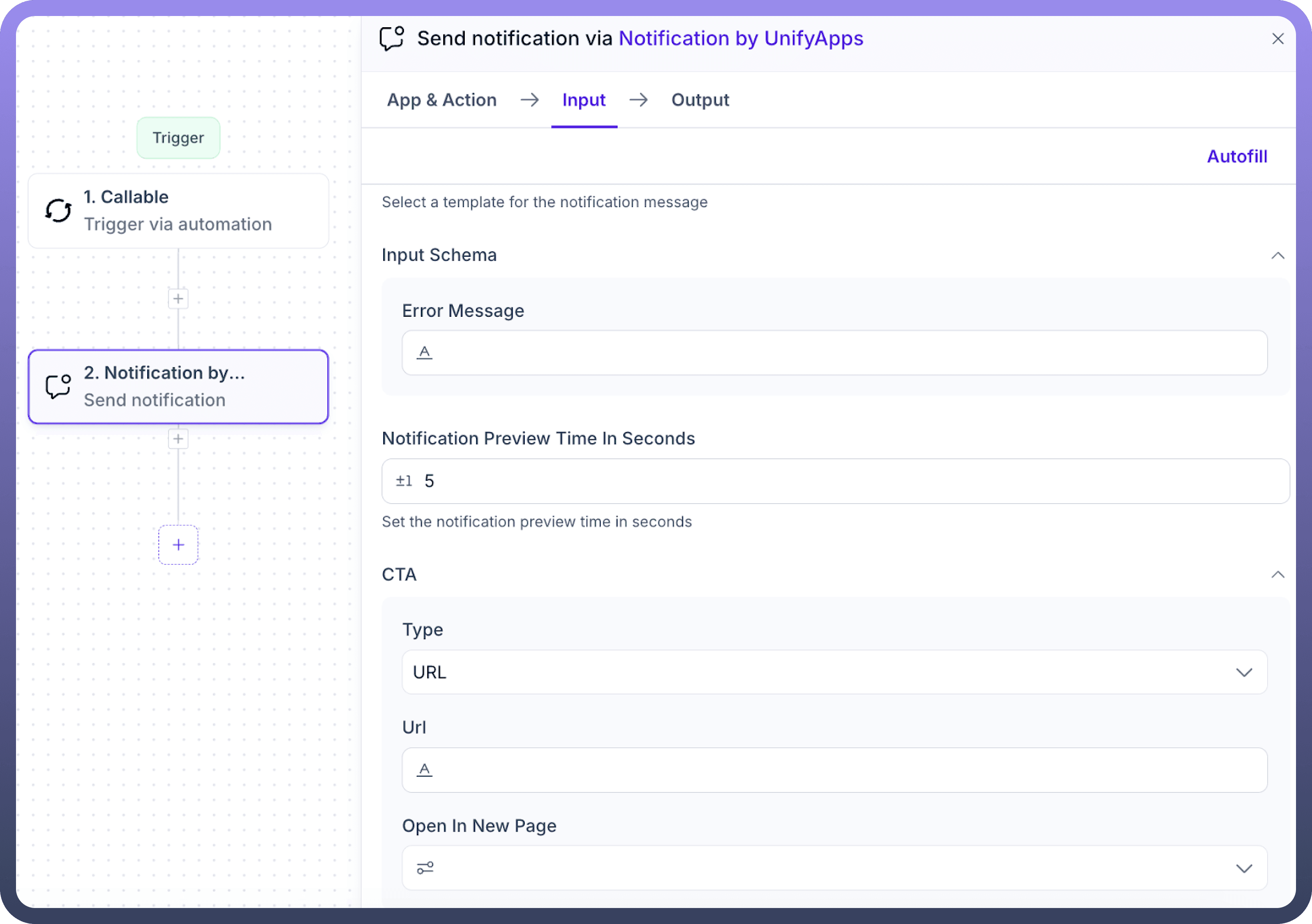Insert a step below the Notification node

coord(178,439)
